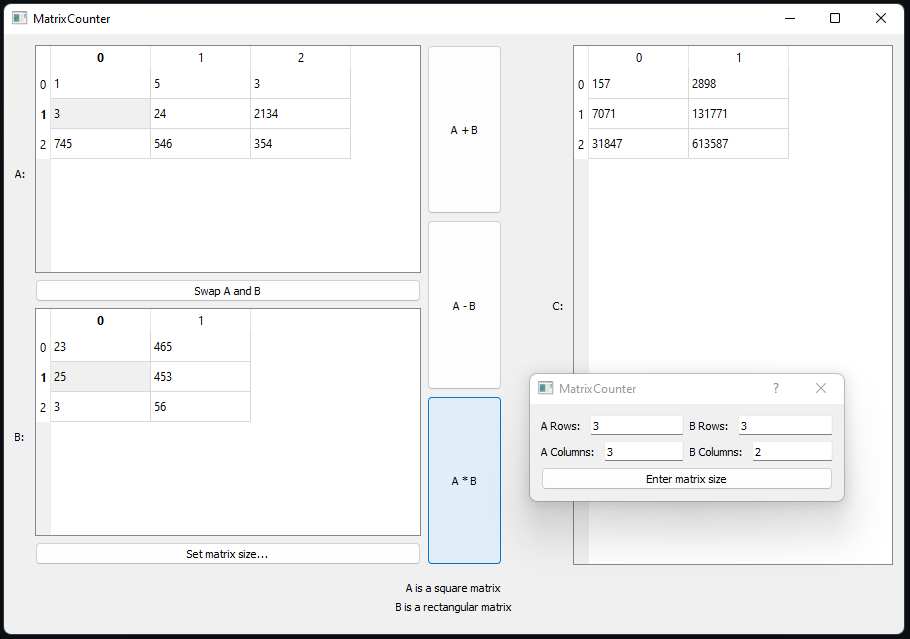Swap matrices with Swap A and B button
The height and width of the screenshot is (639, 910).
[228, 291]
